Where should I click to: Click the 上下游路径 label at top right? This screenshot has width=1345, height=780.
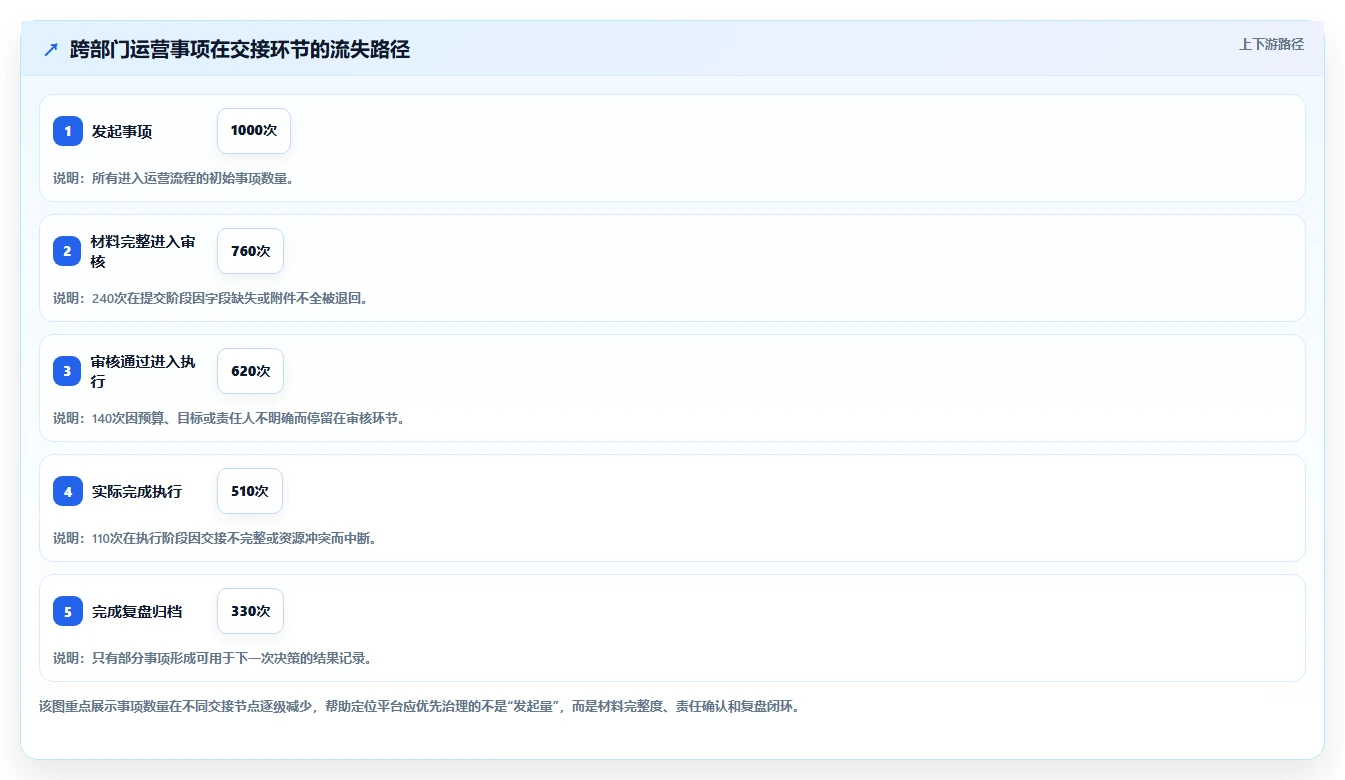(x=1271, y=44)
